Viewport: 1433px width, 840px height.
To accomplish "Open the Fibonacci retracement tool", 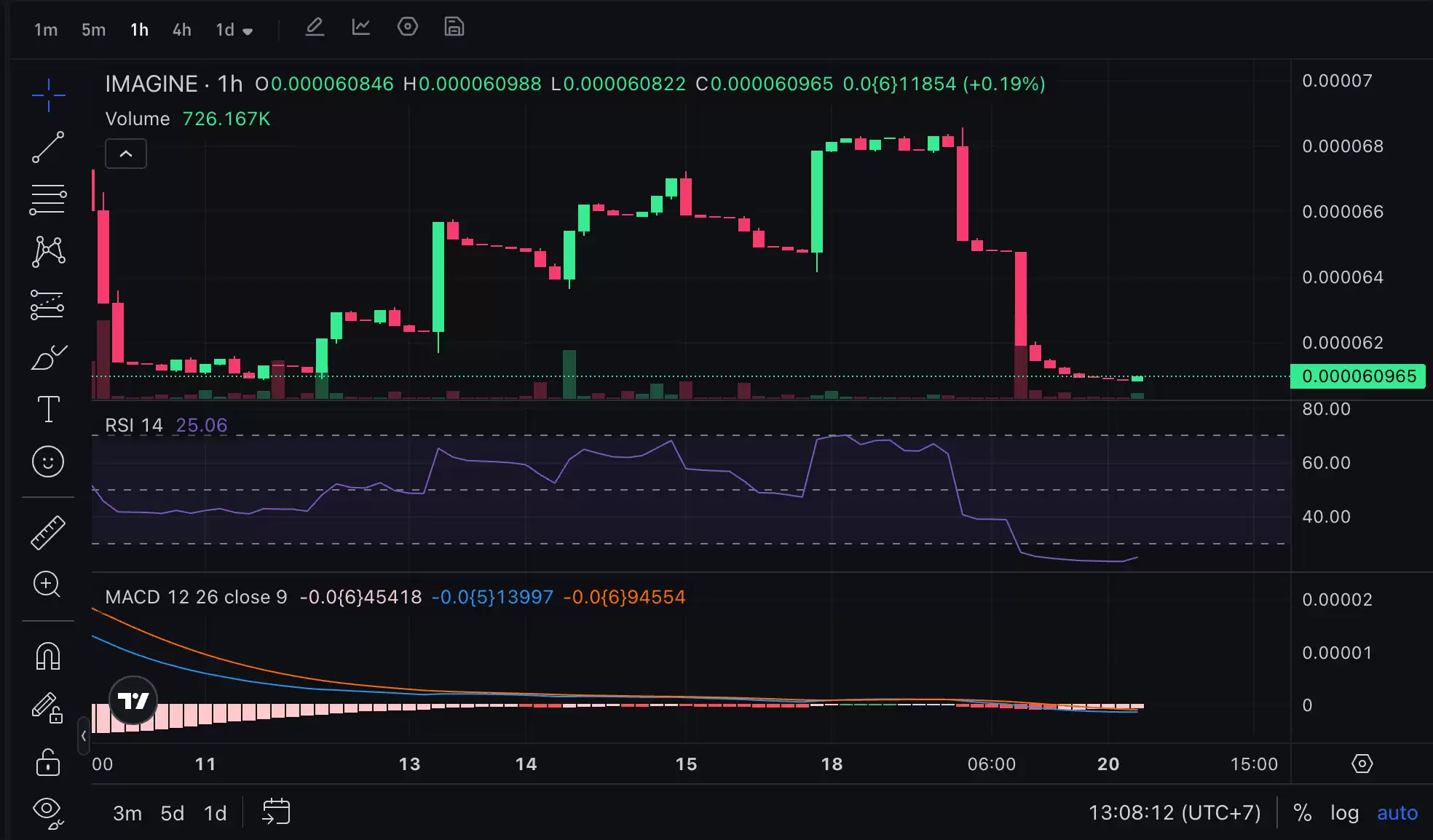I will tap(48, 199).
